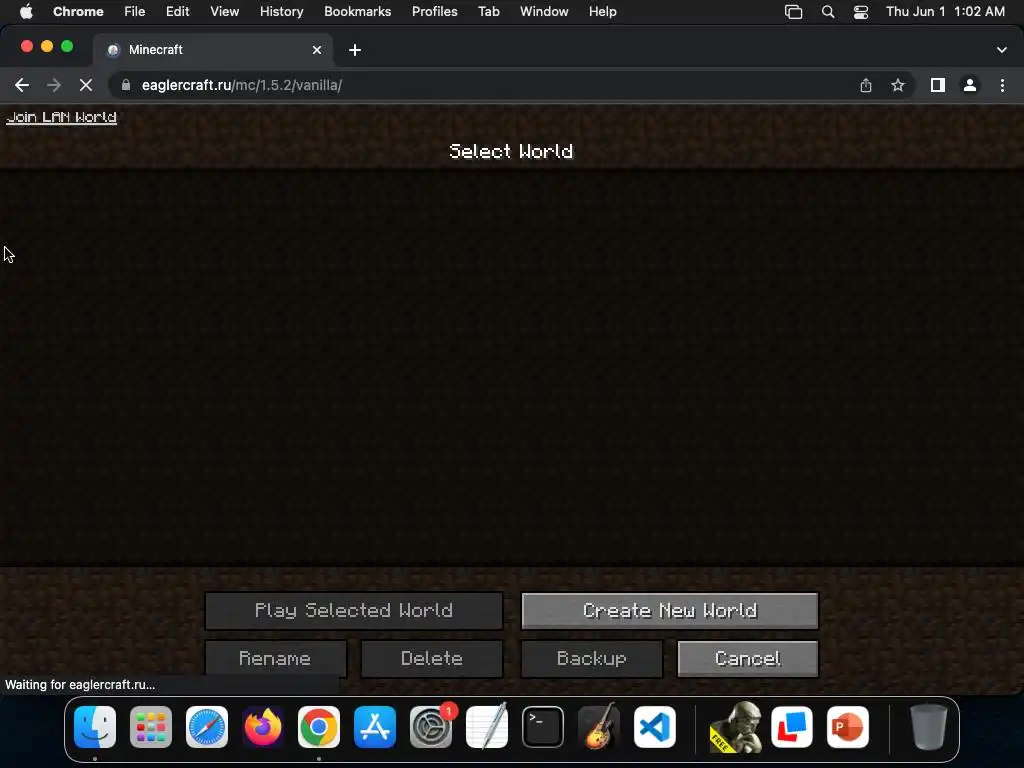The width and height of the screenshot is (1024, 768).
Task: Click the share icon in address bar
Action: point(865,85)
